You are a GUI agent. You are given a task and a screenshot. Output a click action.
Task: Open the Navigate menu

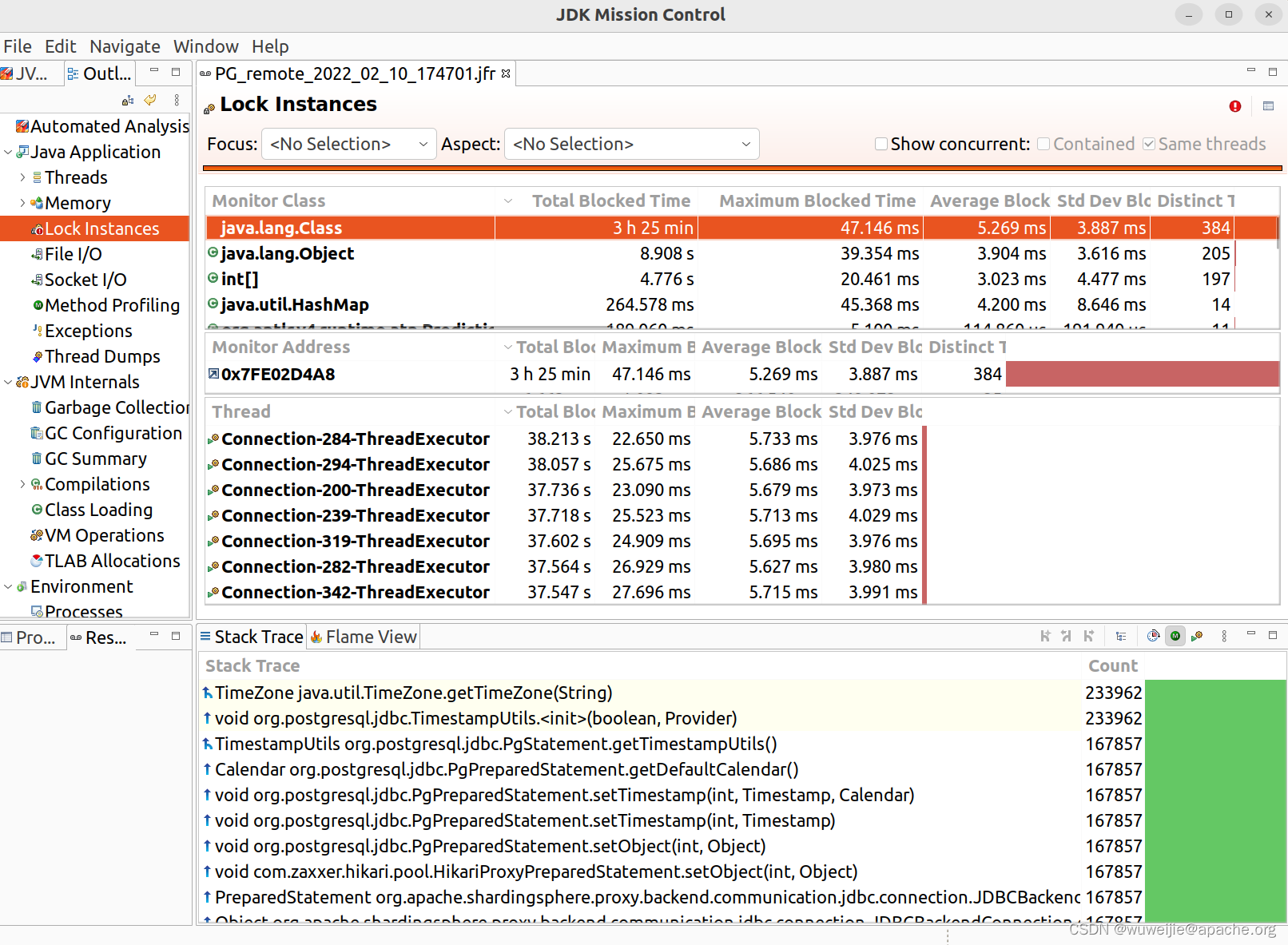[125, 46]
